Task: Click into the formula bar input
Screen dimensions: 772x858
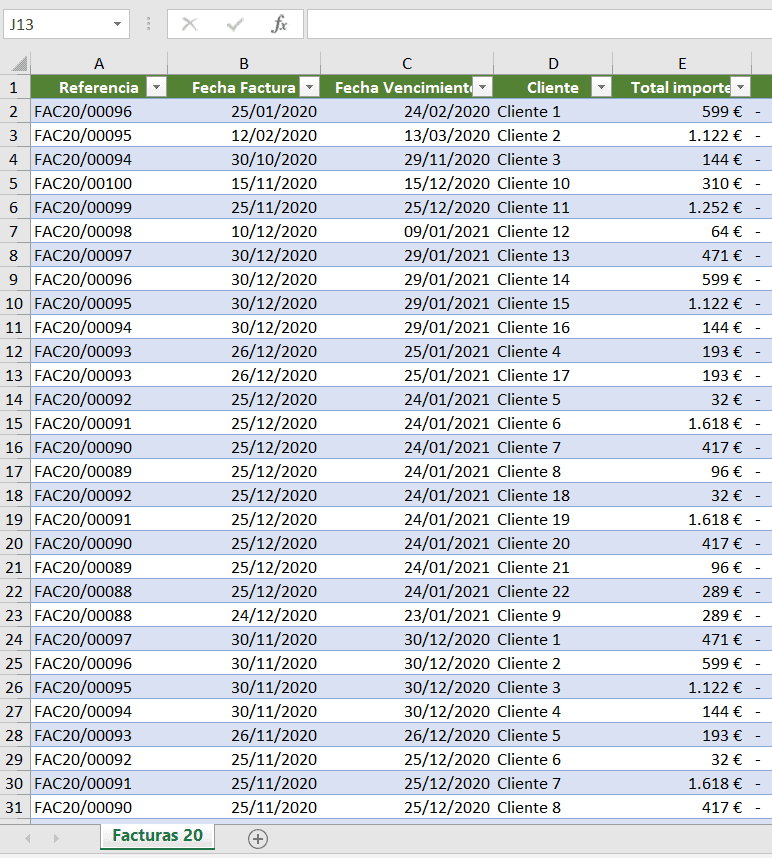Action: click(539, 24)
